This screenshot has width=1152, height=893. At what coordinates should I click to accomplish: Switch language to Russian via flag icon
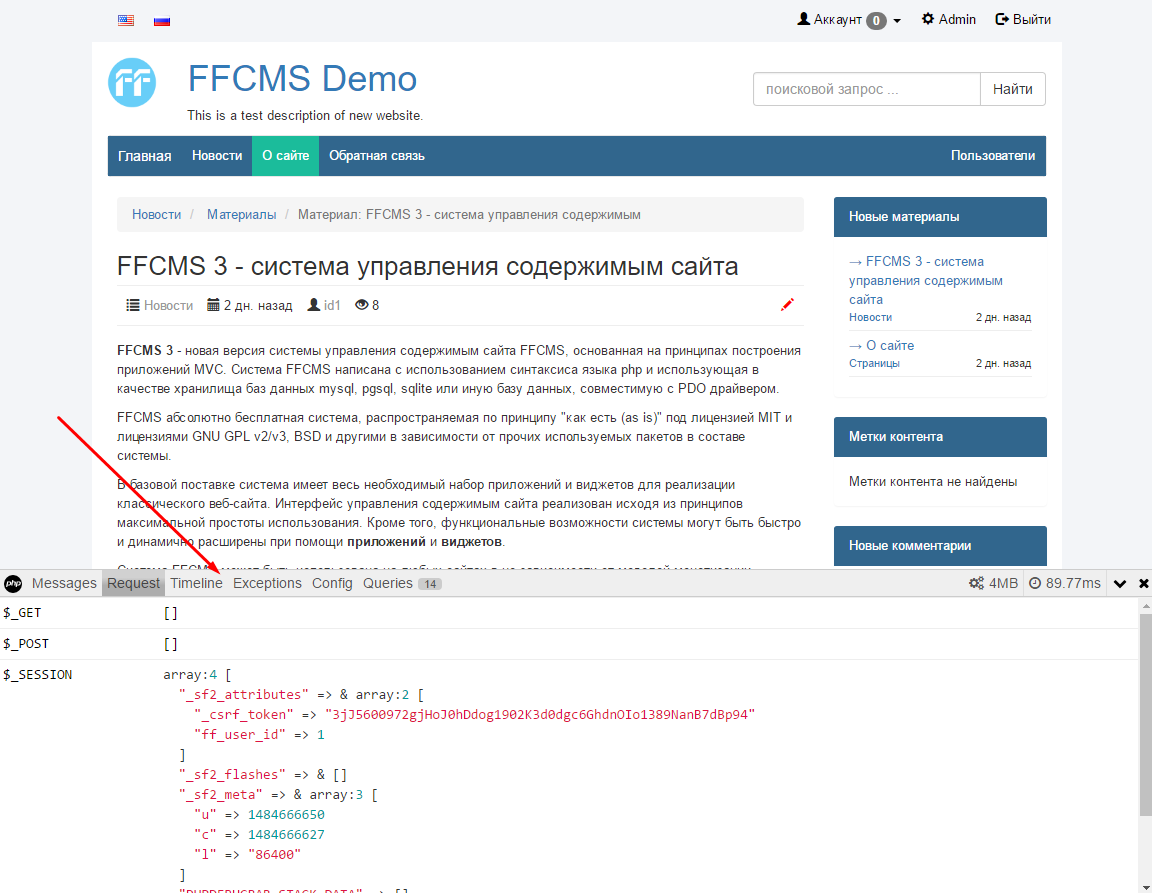(x=162, y=21)
